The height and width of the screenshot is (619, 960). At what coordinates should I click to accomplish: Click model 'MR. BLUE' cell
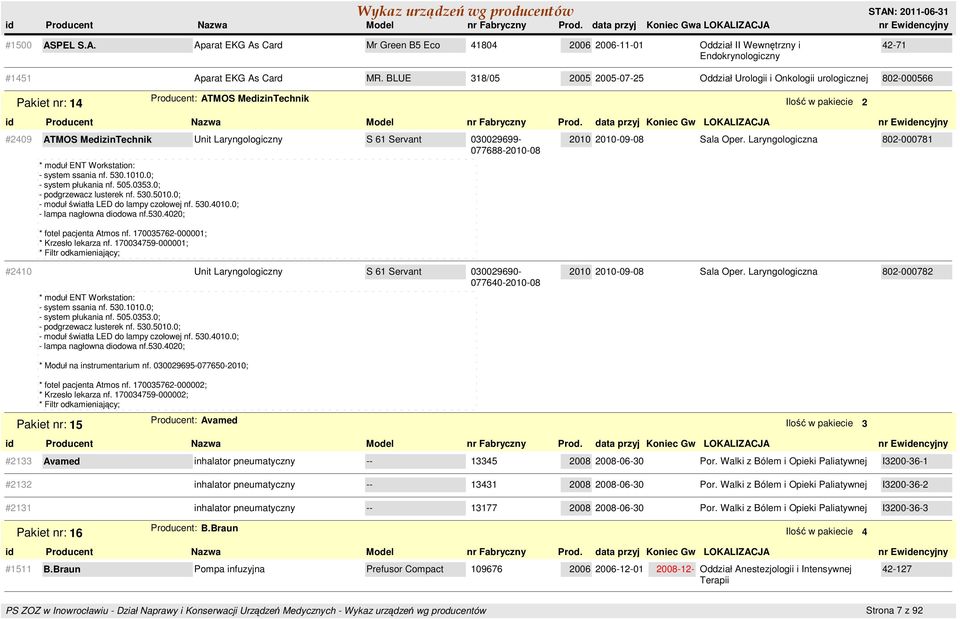415,78
